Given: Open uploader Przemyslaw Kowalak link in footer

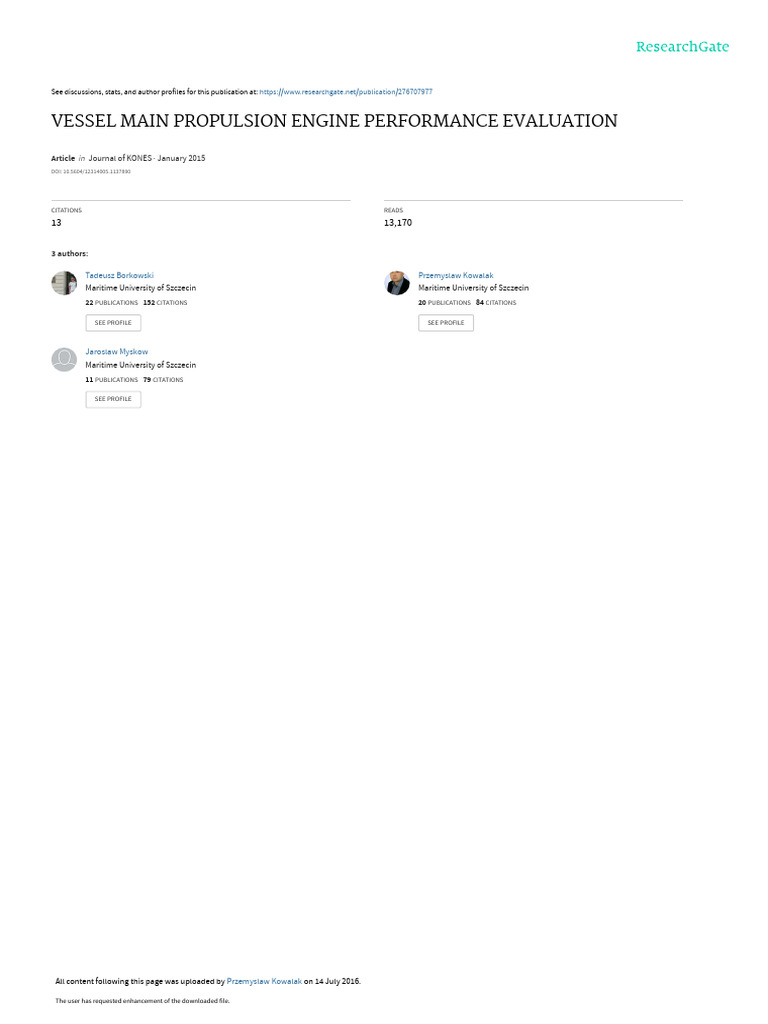Looking at the screenshot, I should click(264, 981).
